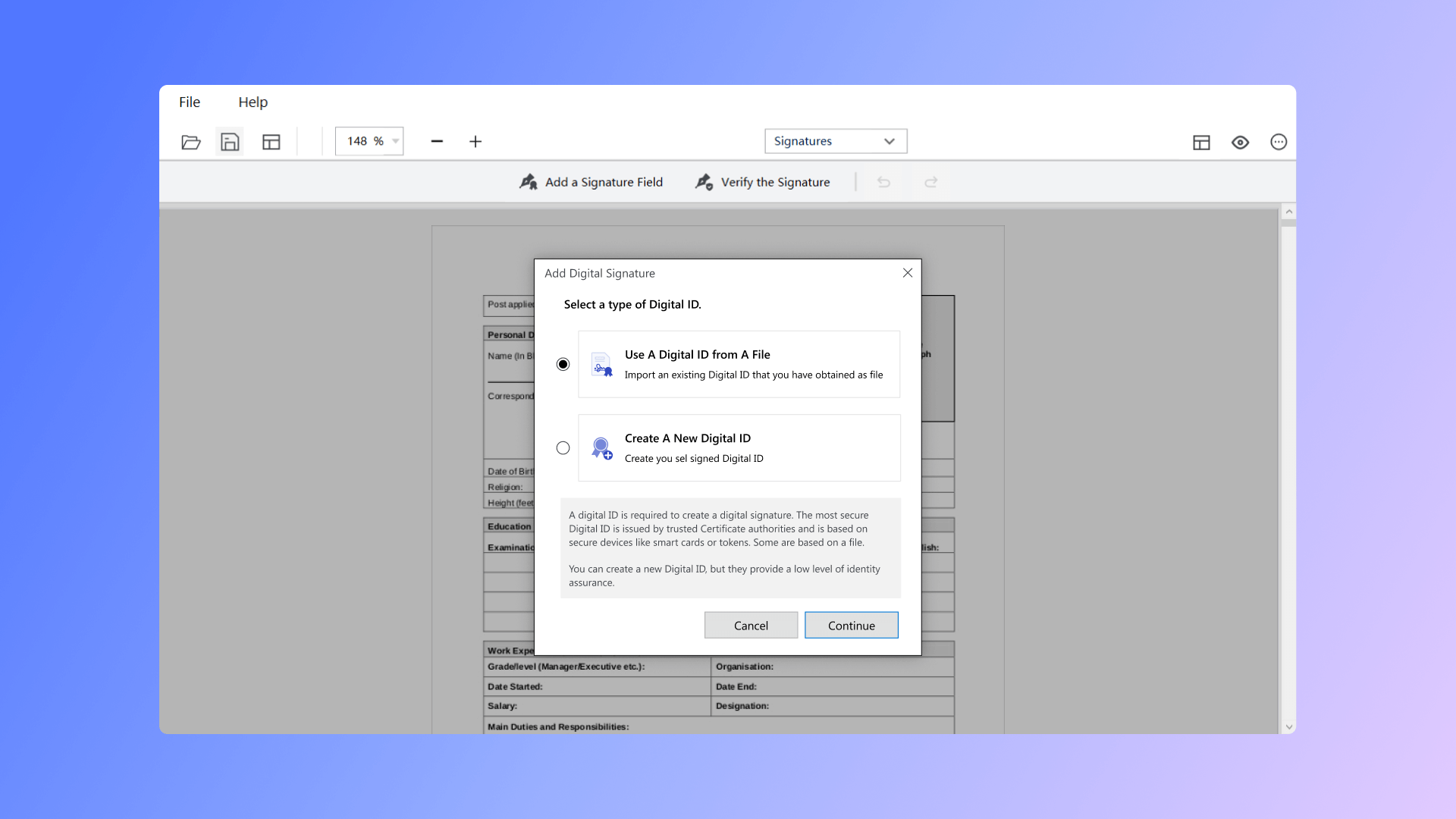Image resolution: width=1456 pixels, height=819 pixels.
Task: Cancel the Add Digital Signature dialog
Action: [x=750, y=625]
